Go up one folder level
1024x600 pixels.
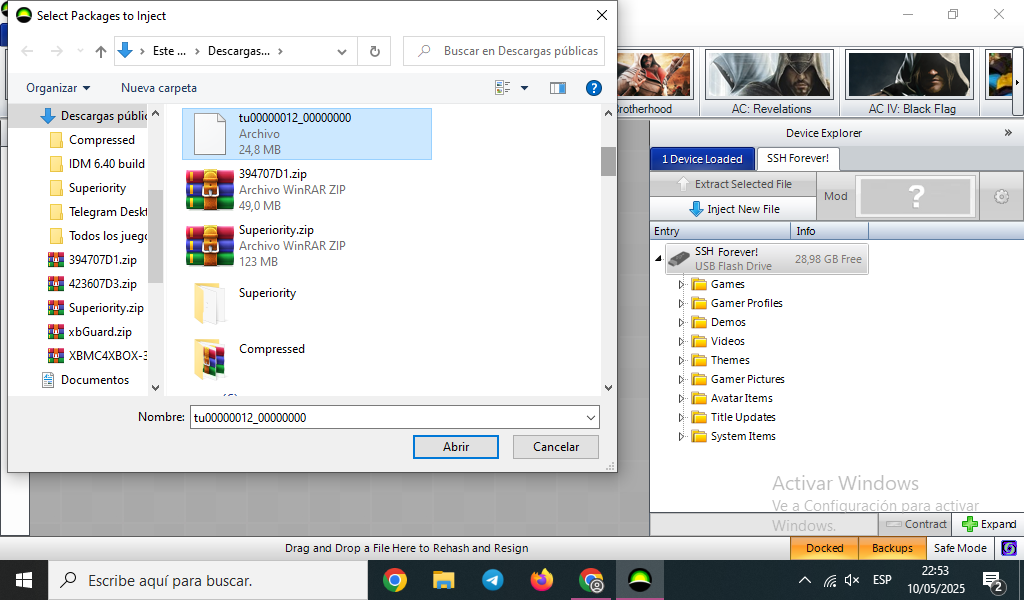click(x=101, y=51)
